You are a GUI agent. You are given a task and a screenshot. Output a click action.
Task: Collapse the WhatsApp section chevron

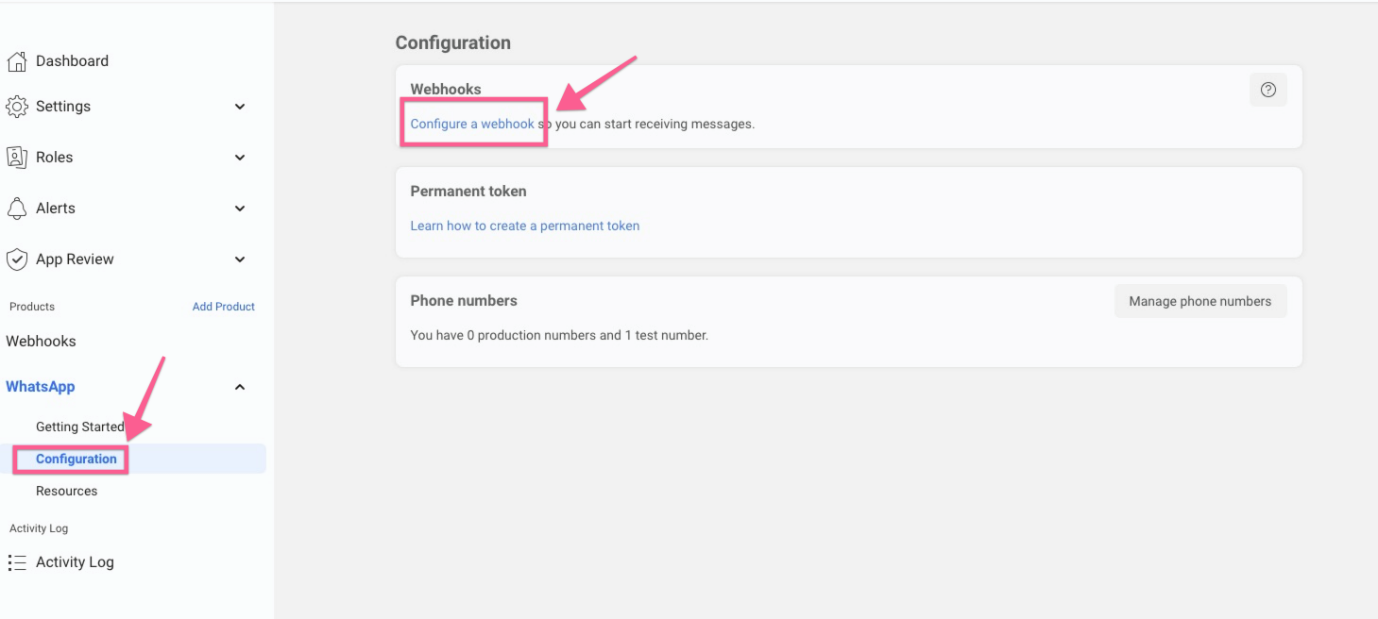pyautogui.click(x=240, y=387)
